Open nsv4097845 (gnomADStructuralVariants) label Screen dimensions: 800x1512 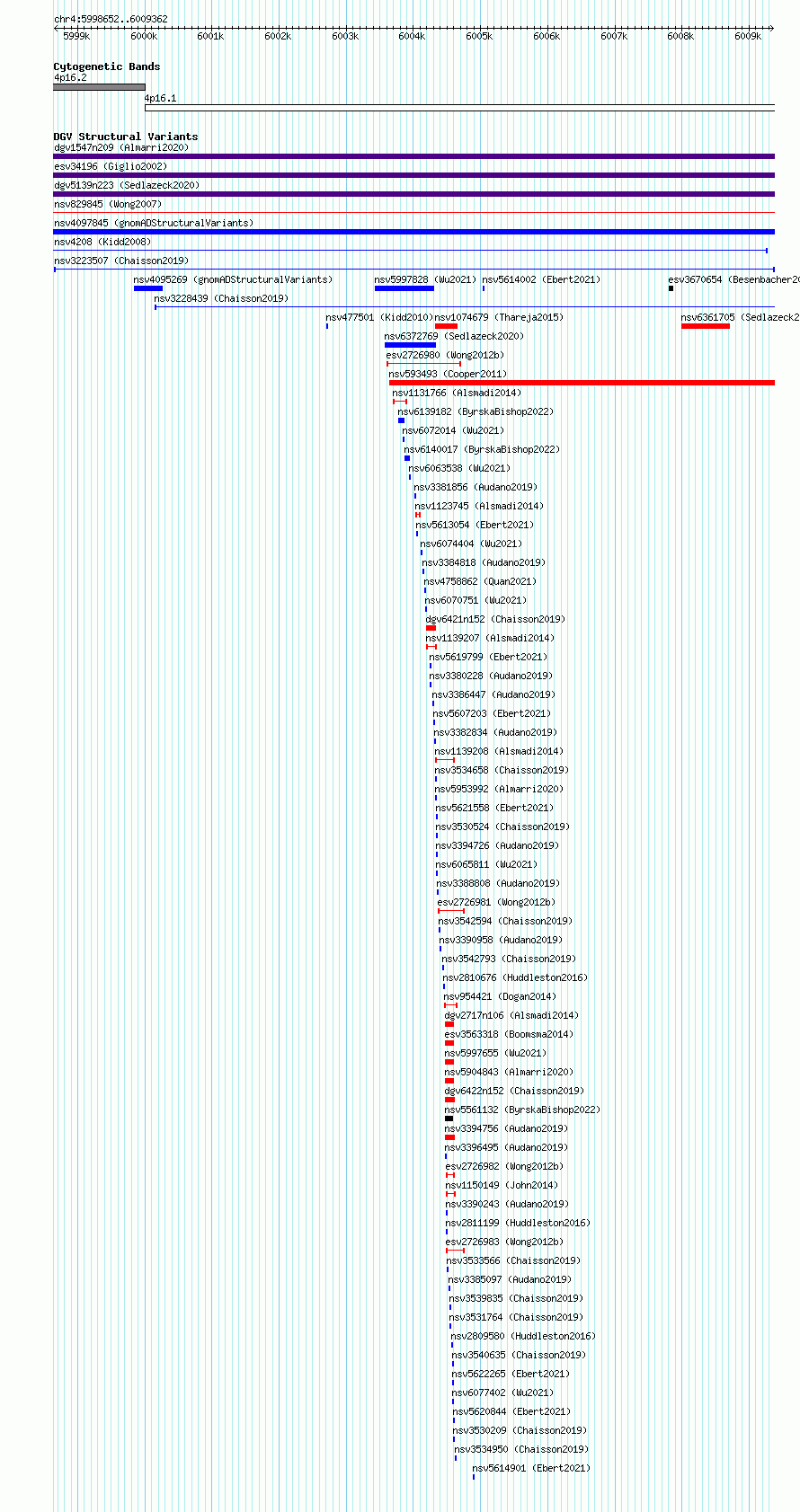(154, 223)
